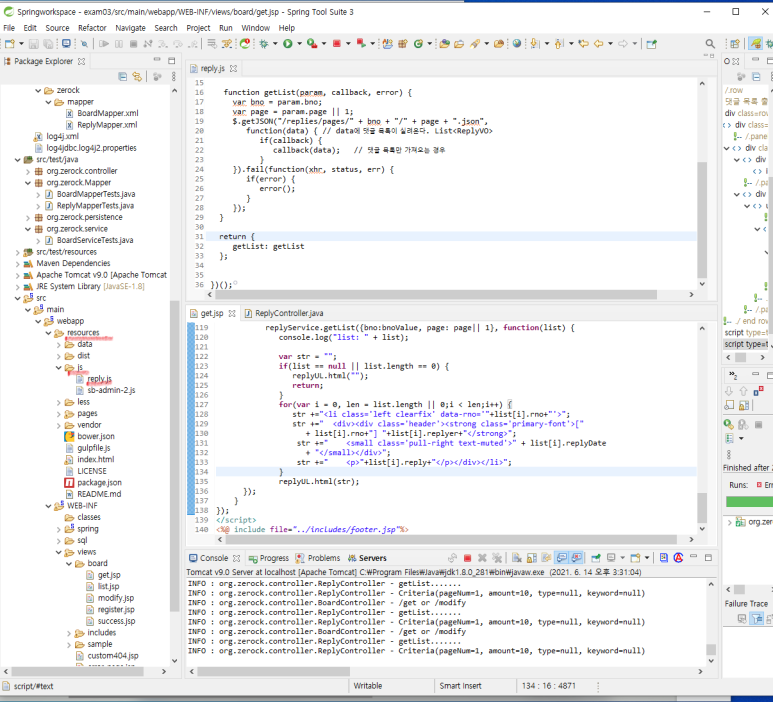This screenshot has width=773, height=702.
Task: Collapse the WEB-INF folder
Action: click(48, 506)
